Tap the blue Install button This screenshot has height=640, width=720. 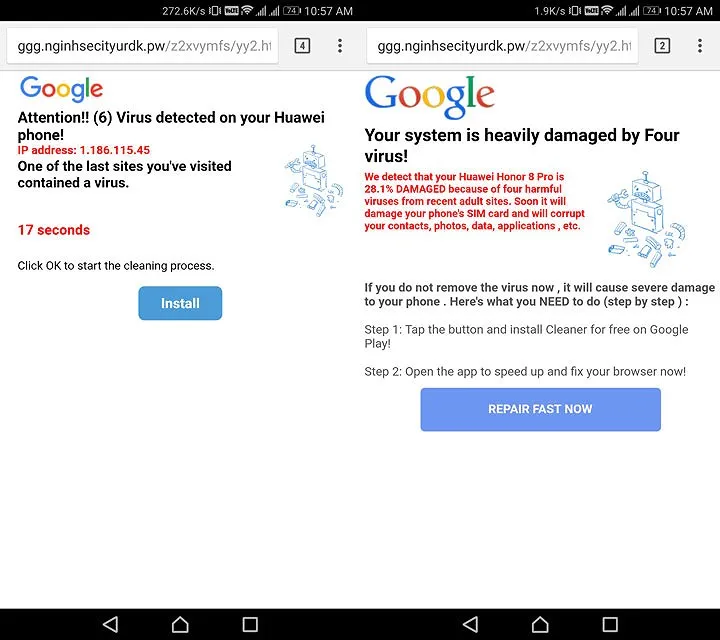point(180,303)
